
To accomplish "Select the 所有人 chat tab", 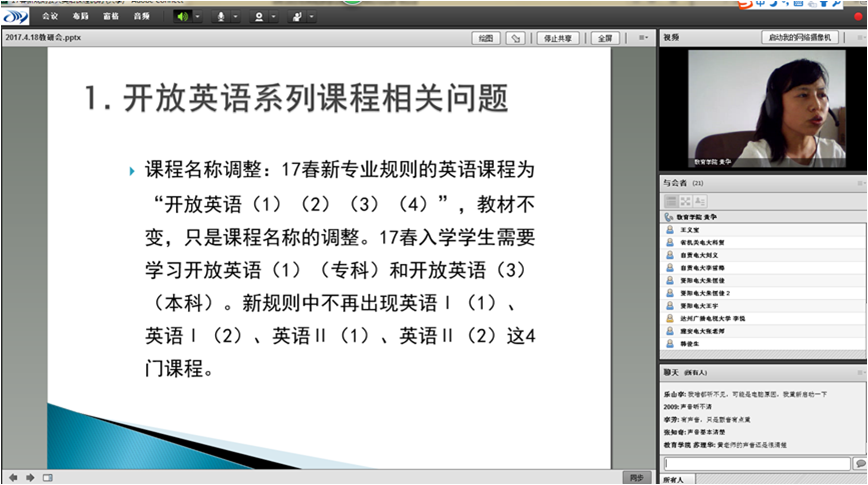I will tap(674, 480).
